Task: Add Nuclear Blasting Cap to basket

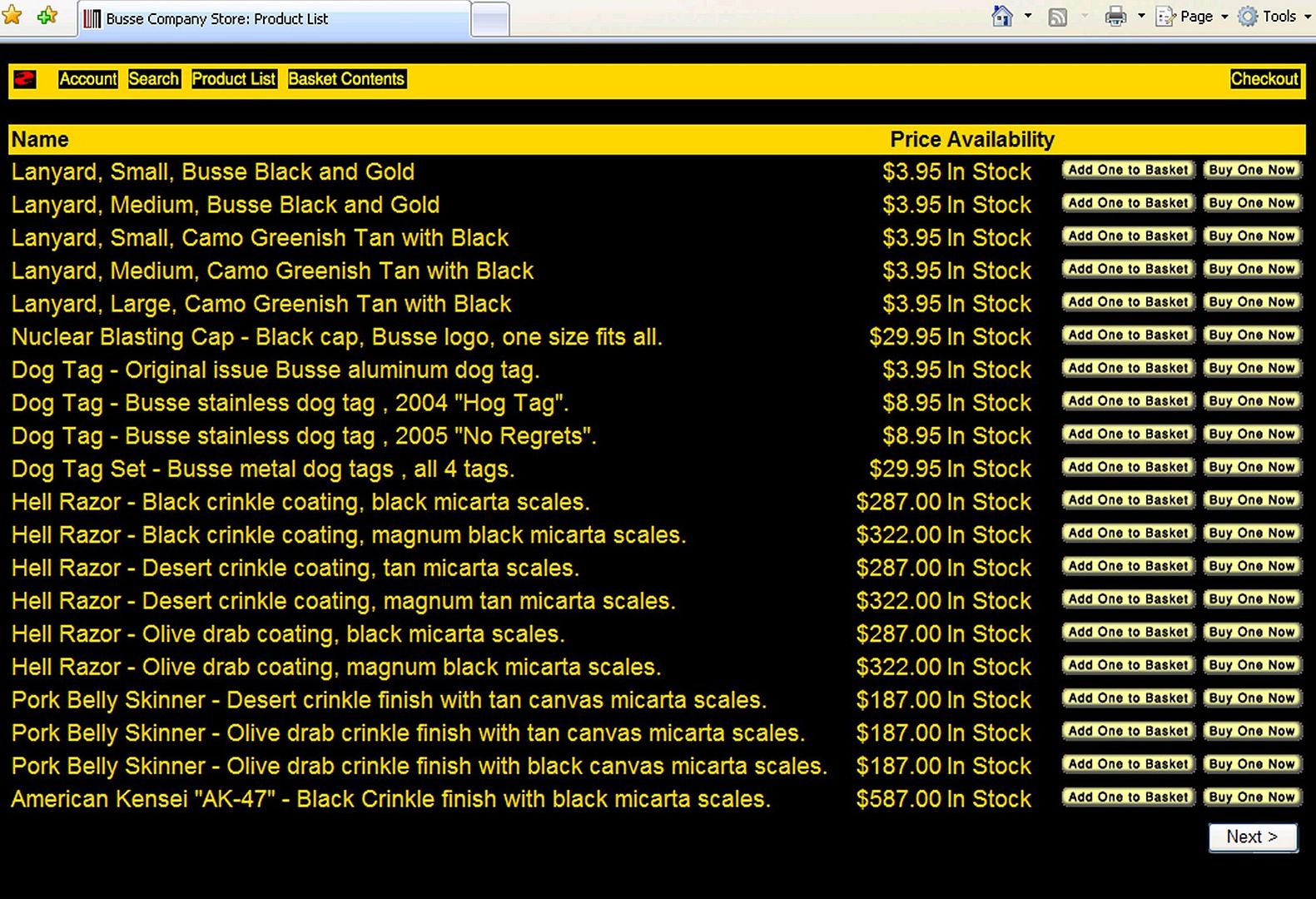Action: (x=1129, y=335)
